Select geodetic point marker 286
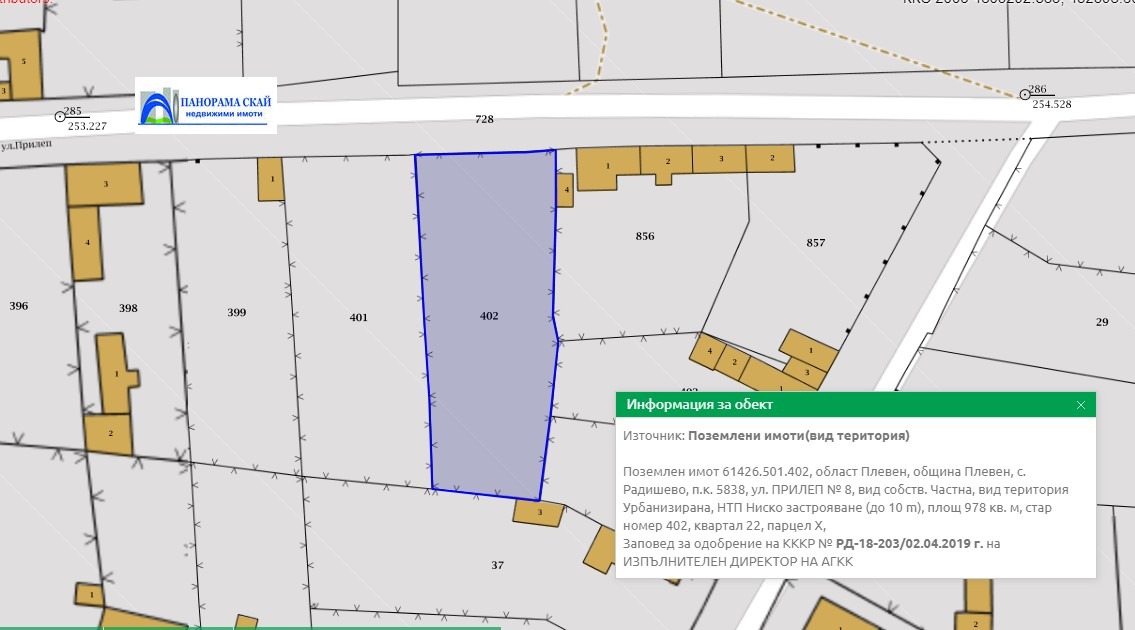This screenshot has height=630, width=1135. pyautogui.click(x=1025, y=94)
